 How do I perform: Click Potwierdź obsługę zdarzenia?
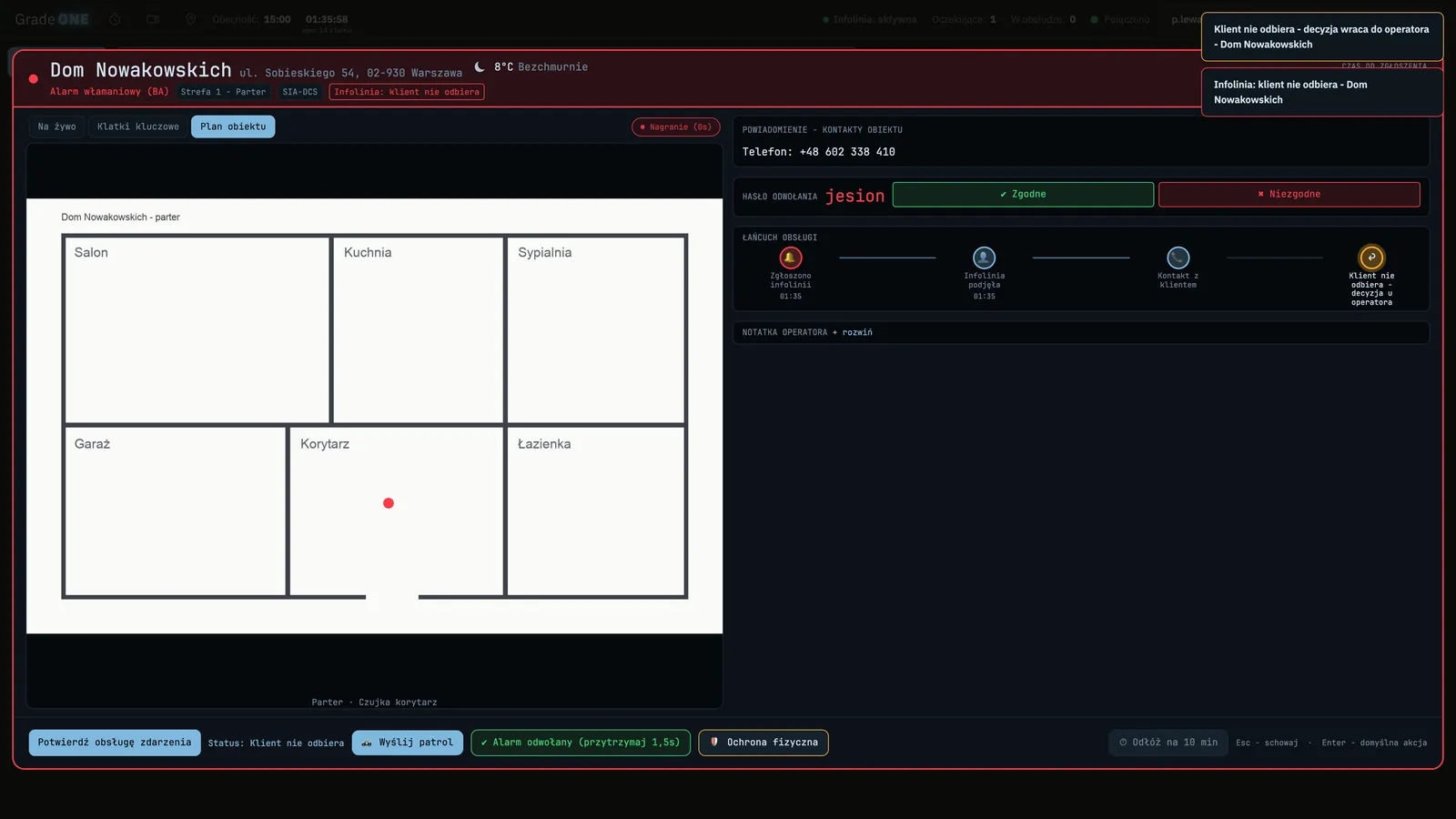pos(115,743)
